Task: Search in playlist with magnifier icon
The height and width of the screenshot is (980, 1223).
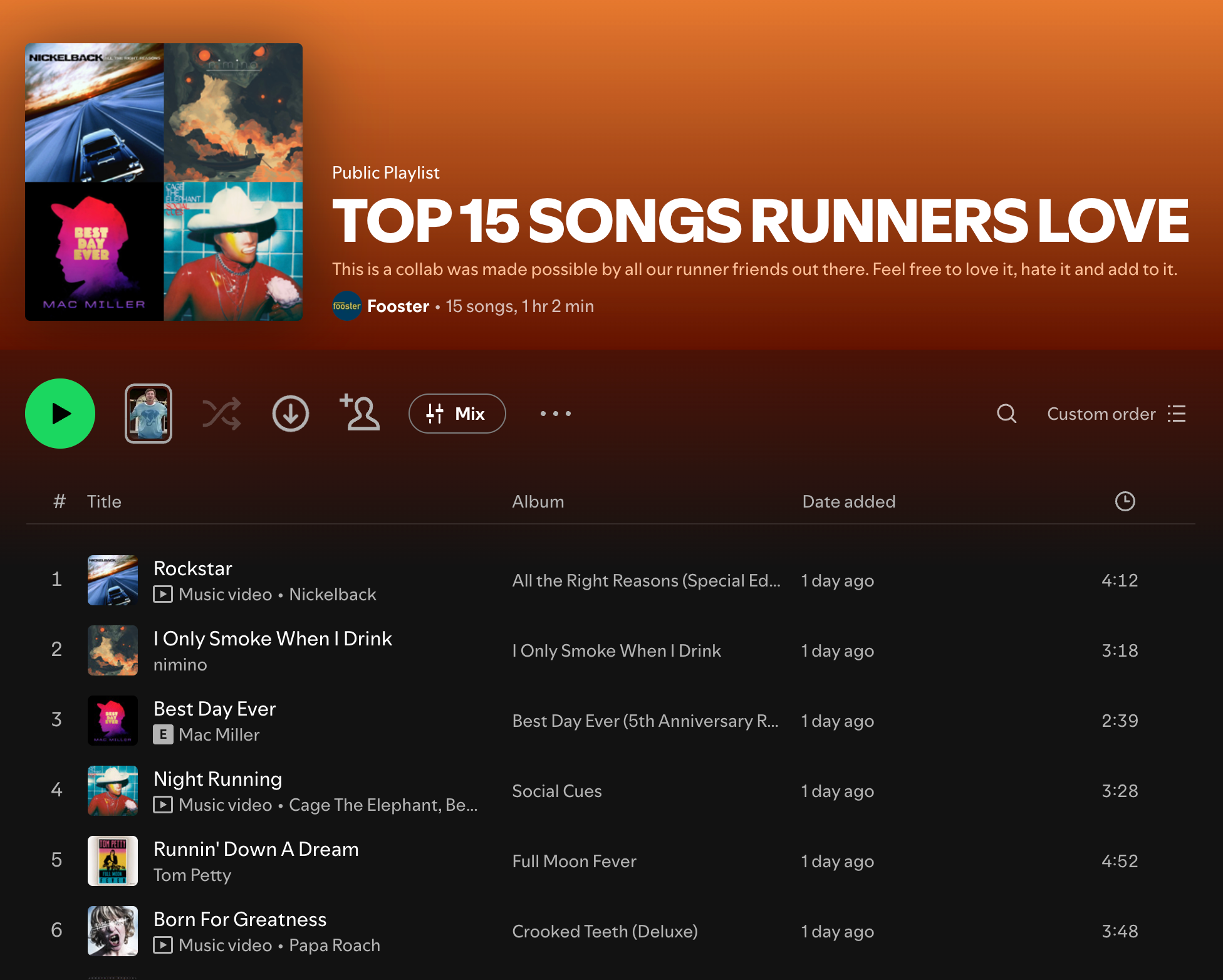Action: (1006, 414)
